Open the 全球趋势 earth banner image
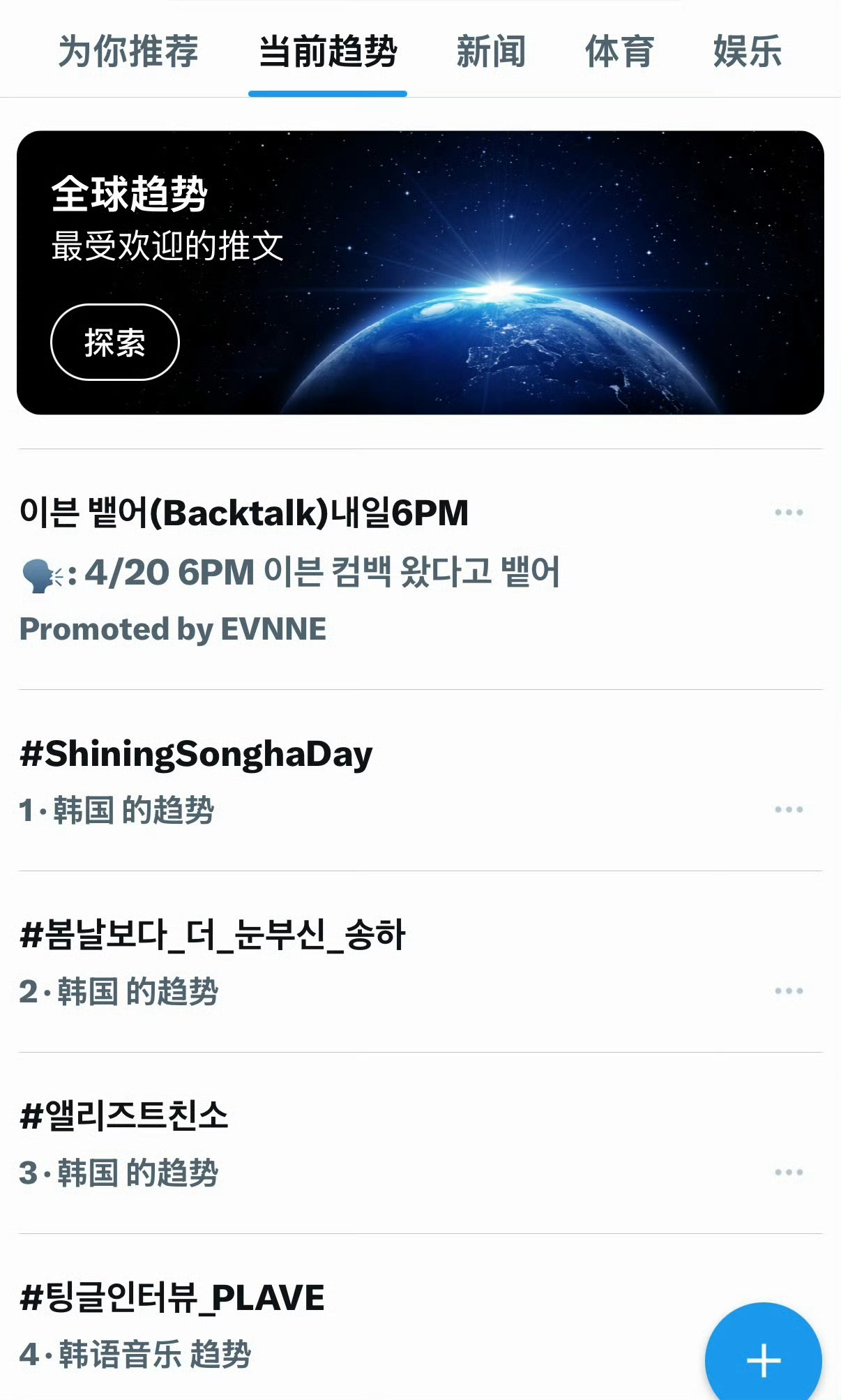This screenshot has width=841, height=1400. [420, 273]
